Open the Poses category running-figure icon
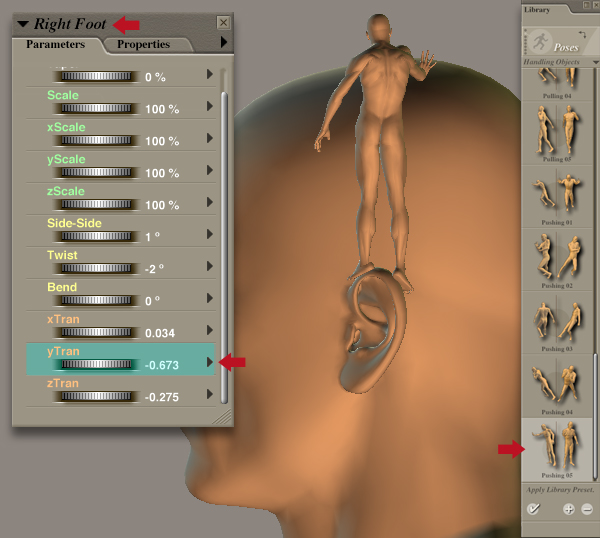The height and width of the screenshot is (538, 600). coord(540,41)
